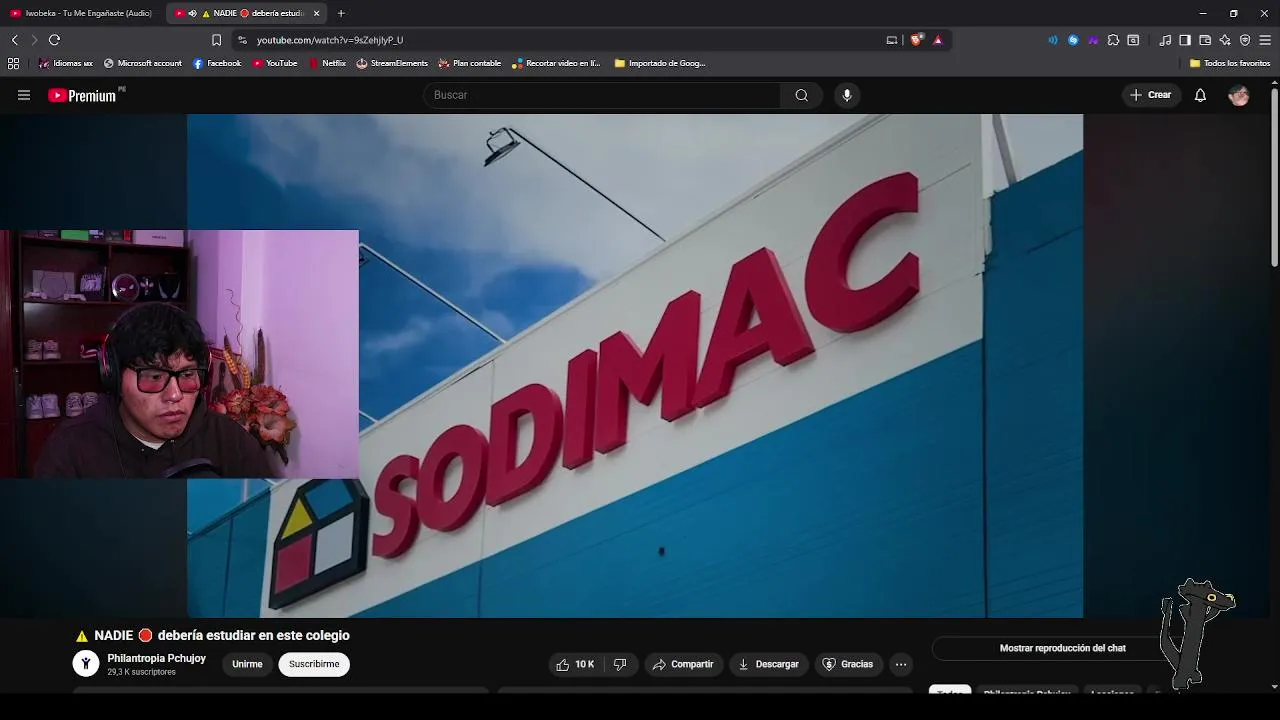Click the 29,3 K suscriptores text
The width and height of the screenshot is (1280, 720).
click(x=141, y=672)
